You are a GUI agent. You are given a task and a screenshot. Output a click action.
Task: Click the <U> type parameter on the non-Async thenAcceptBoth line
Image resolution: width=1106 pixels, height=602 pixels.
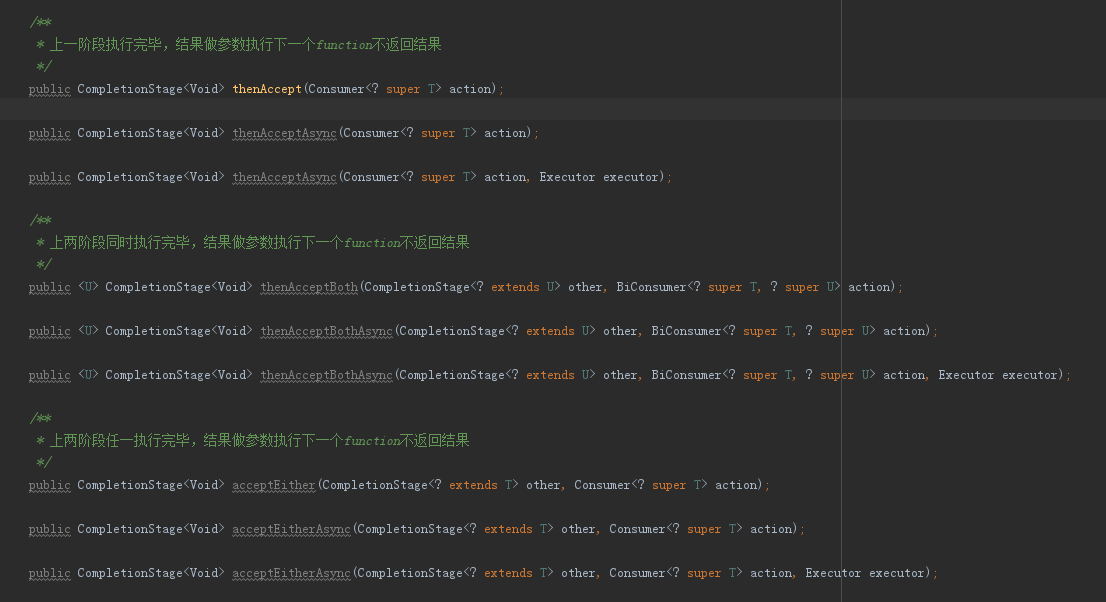tap(87, 287)
